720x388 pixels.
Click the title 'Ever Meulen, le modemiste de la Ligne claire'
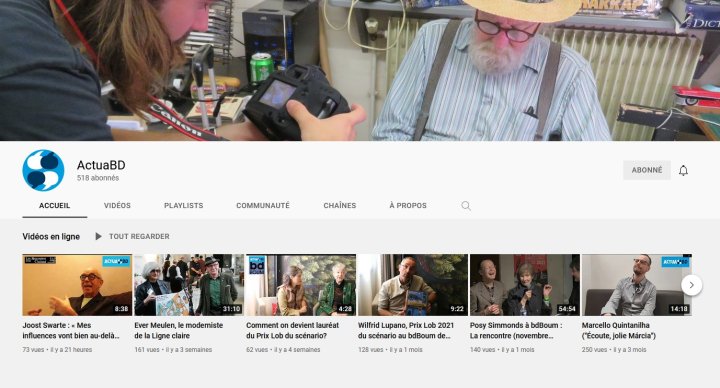pyautogui.click(x=179, y=331)
